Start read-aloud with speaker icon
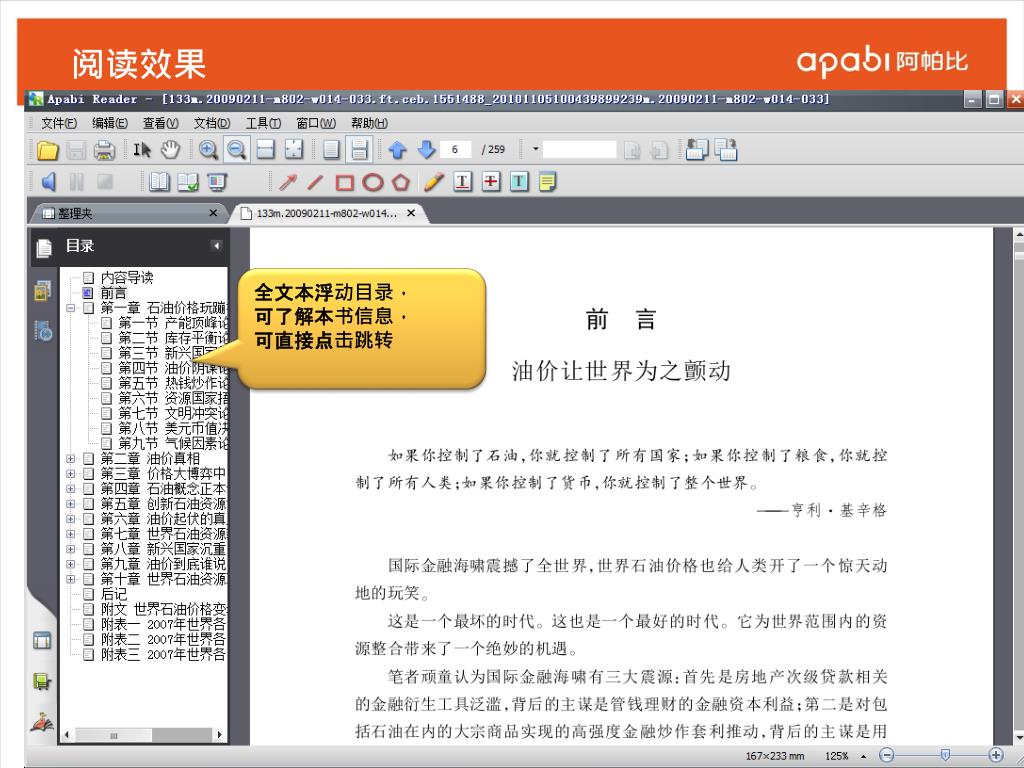The width and height of the screenshot is (1024, 768). (48, 182)
